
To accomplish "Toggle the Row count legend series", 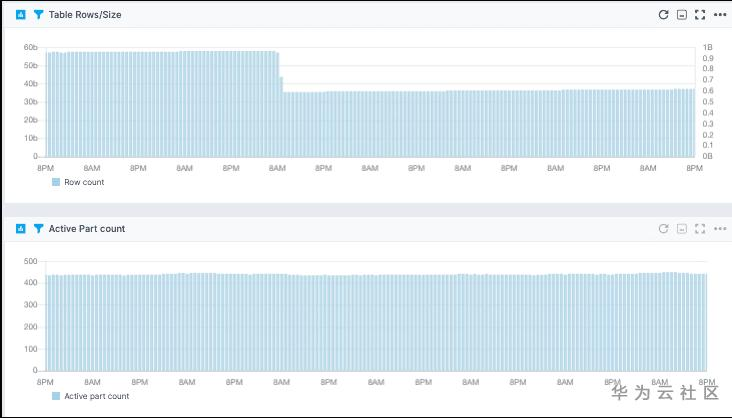I will pyautogui.click(x=78, y=182).
